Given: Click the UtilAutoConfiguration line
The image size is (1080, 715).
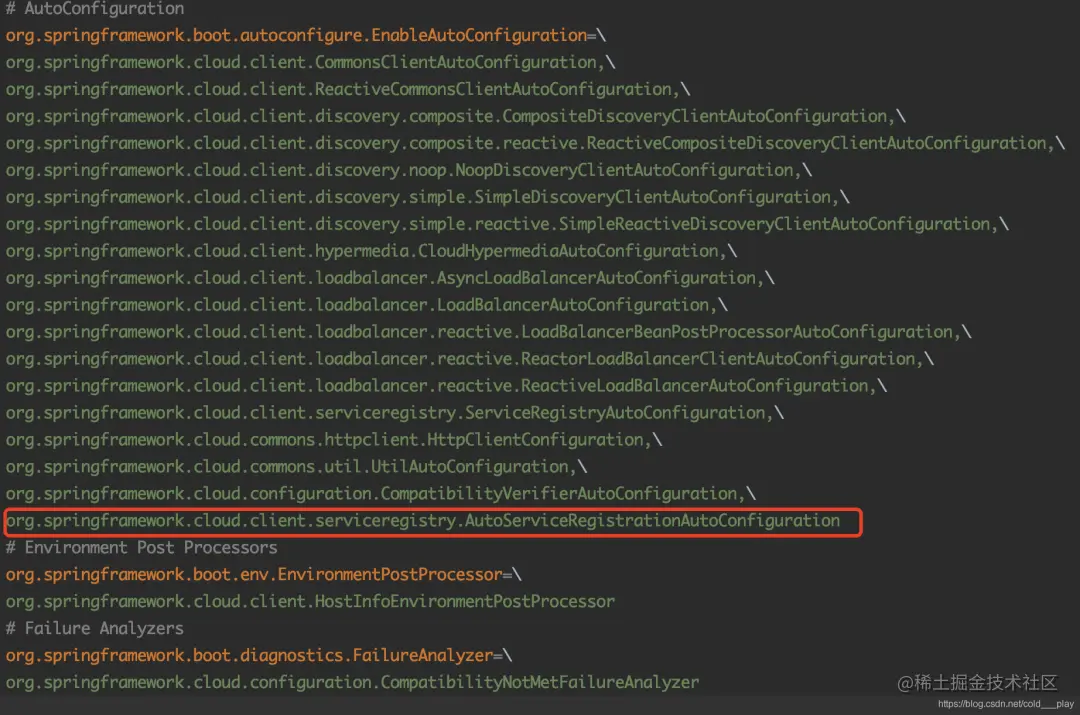Looking at the screenshot, I should click(296, 466).
